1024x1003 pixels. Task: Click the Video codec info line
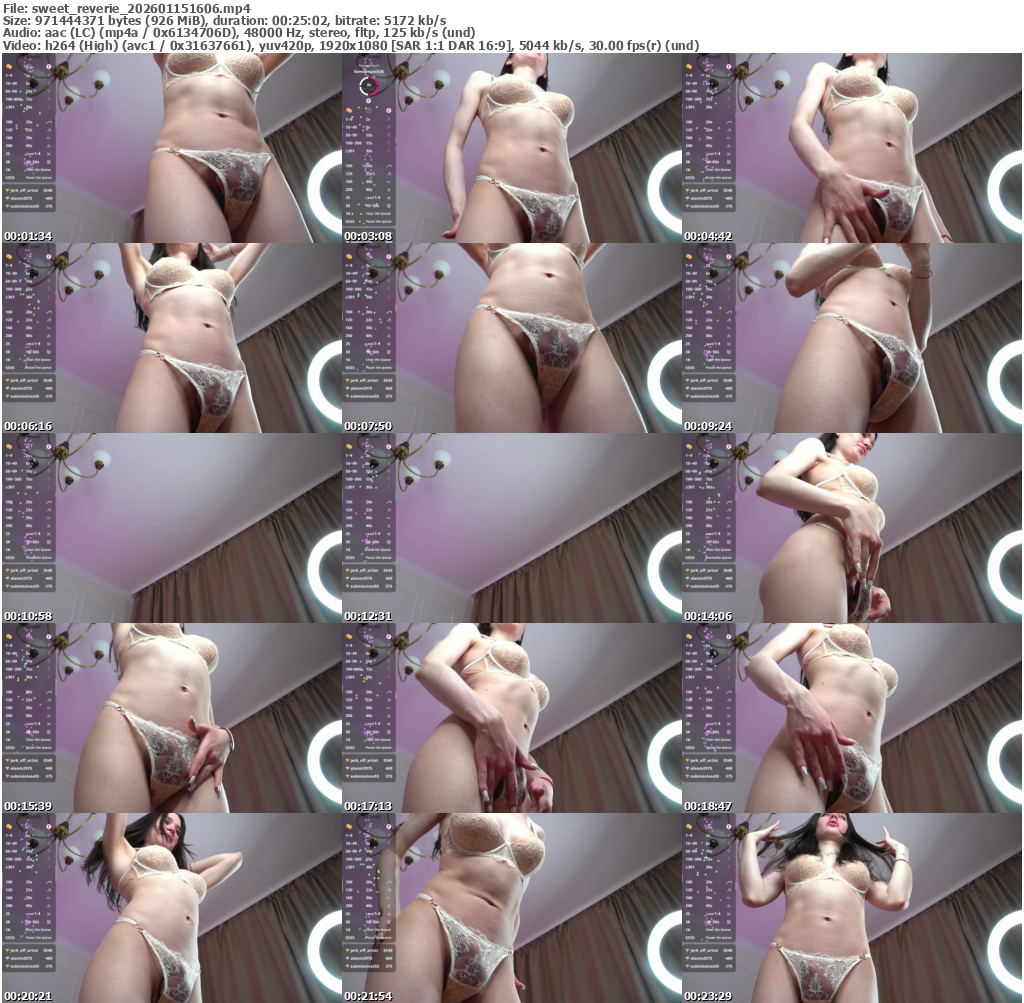click(350, 45)
